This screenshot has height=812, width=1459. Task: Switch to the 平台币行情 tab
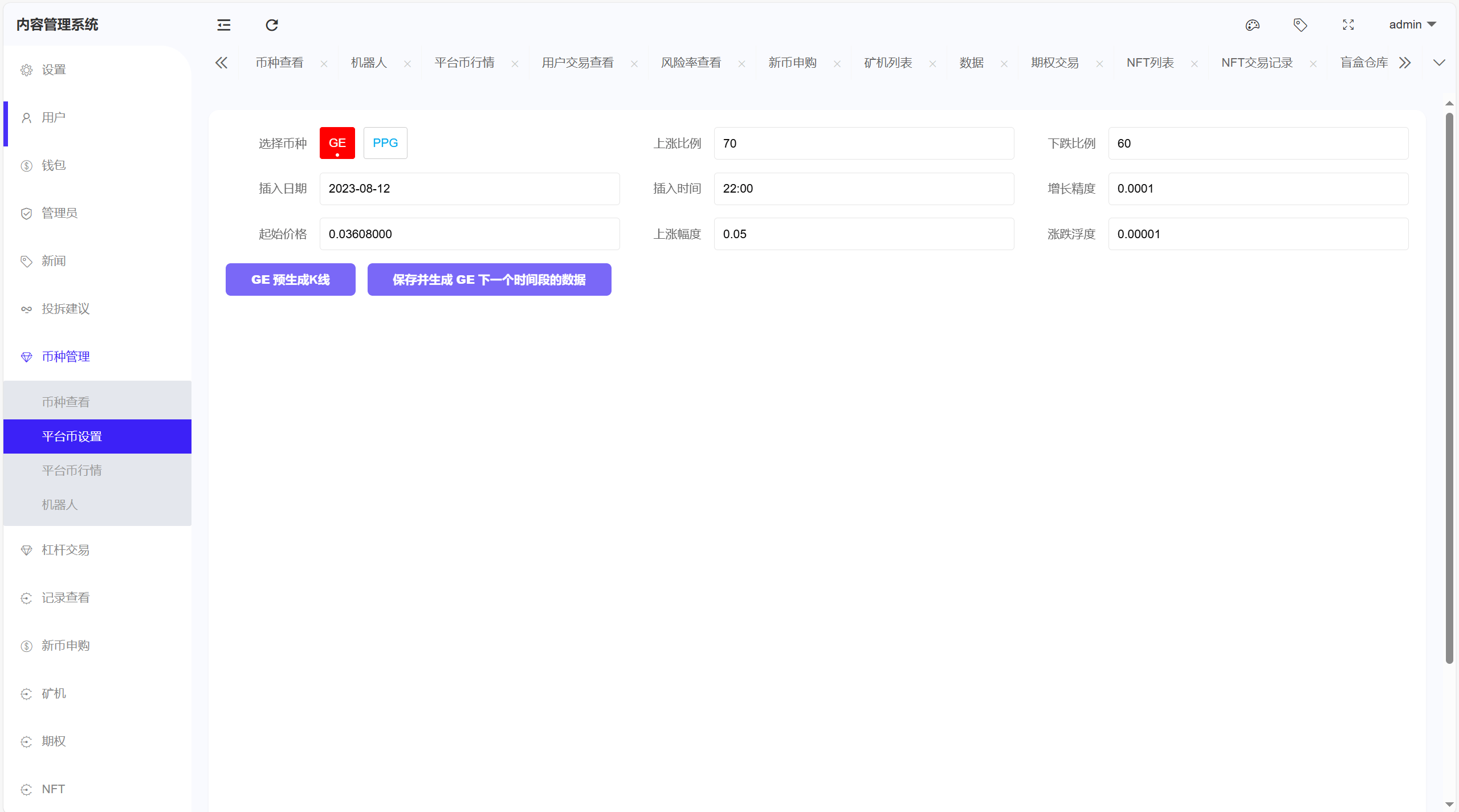click(464, 63)
